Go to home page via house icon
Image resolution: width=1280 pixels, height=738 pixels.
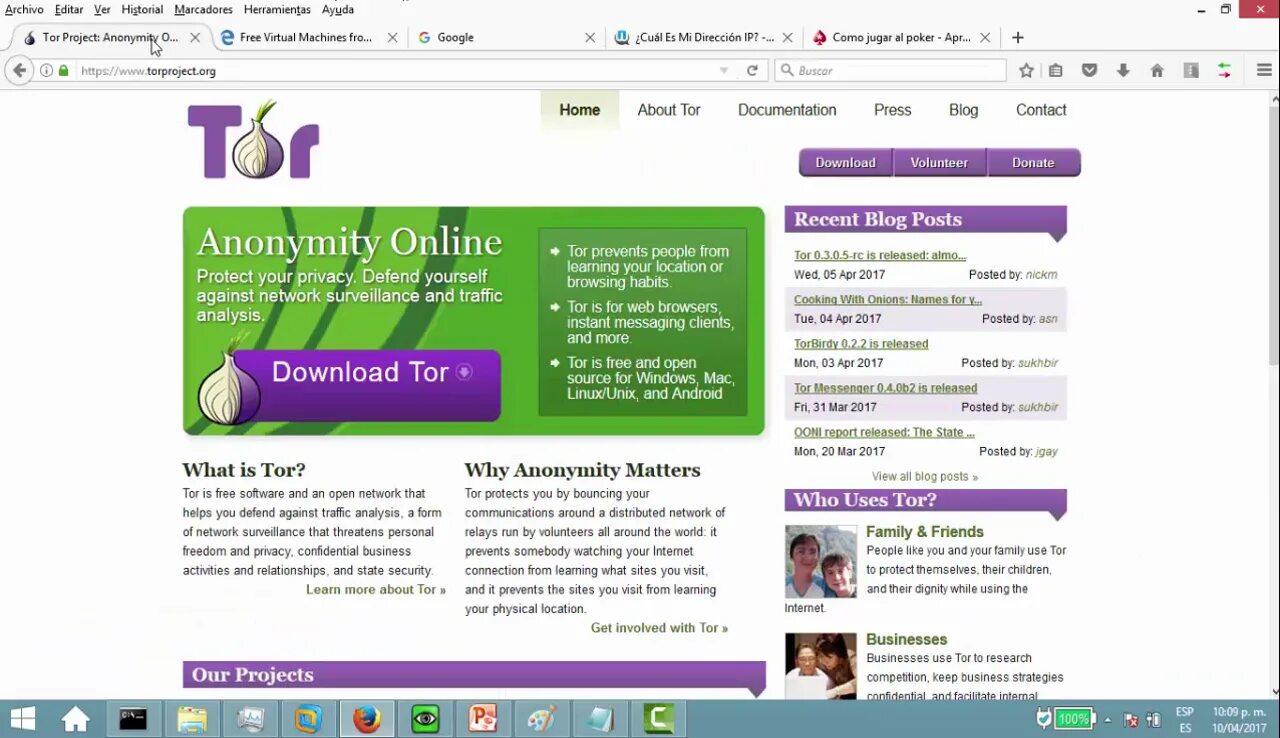[x=1157, y=71]
